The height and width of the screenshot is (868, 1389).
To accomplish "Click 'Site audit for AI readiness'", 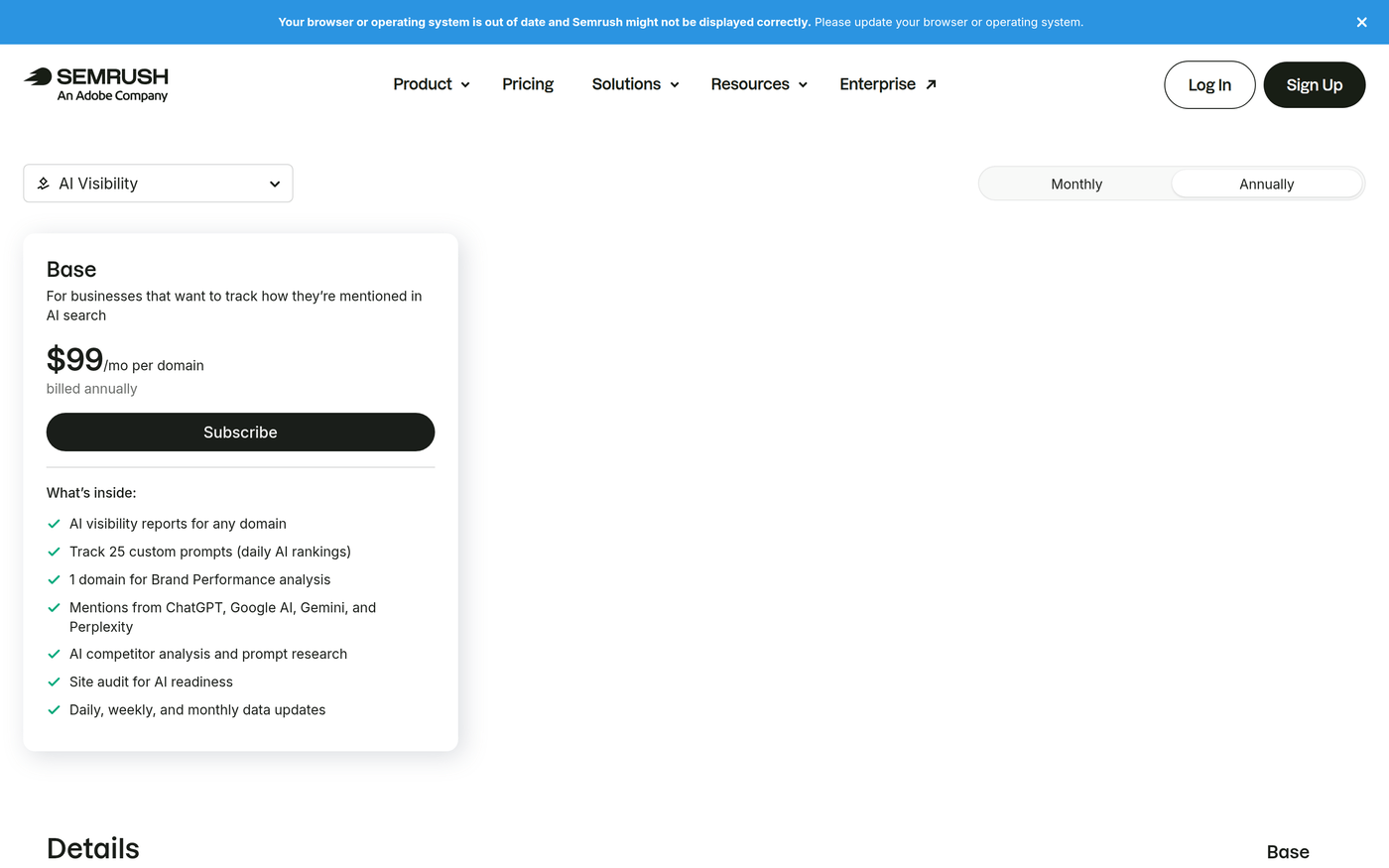I will 151,682.
